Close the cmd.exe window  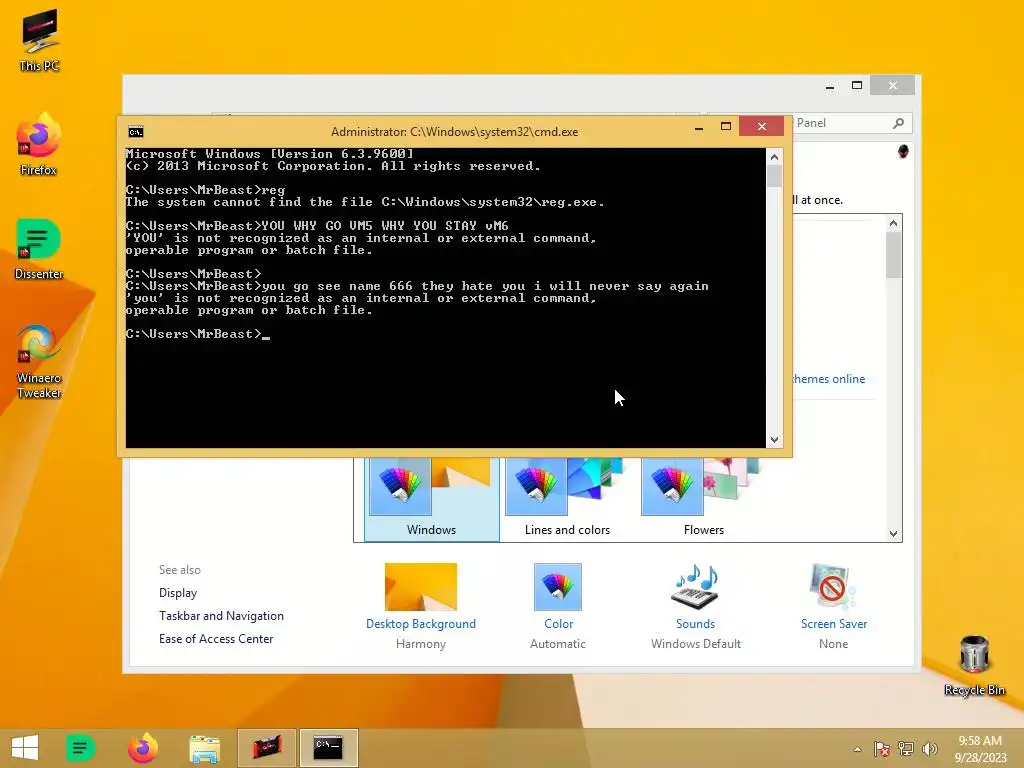761,127
